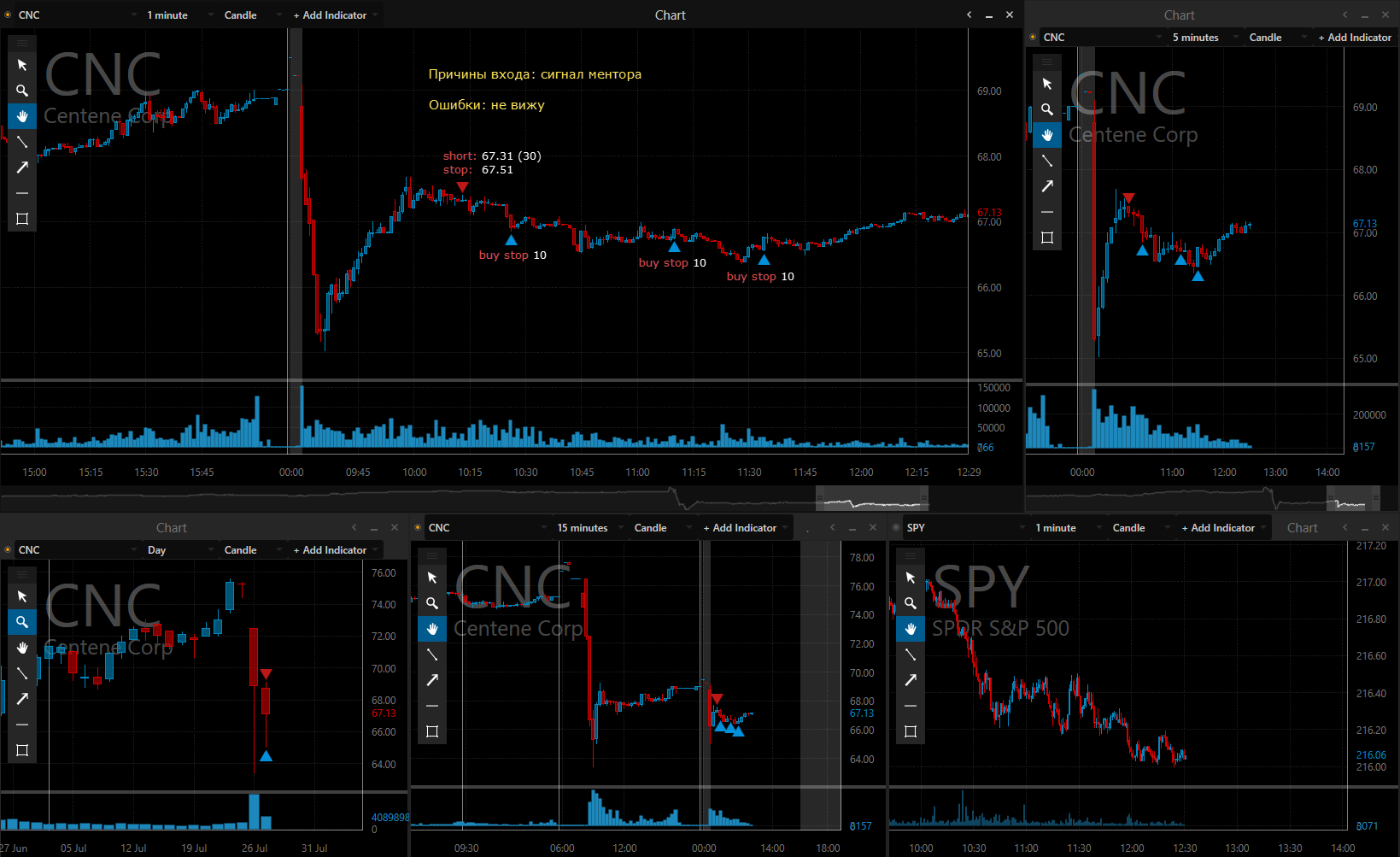Click the toolbar grip handle in the 1 minute CNC chart
The width and height of the screenshot is (1400, 857).
22,43
